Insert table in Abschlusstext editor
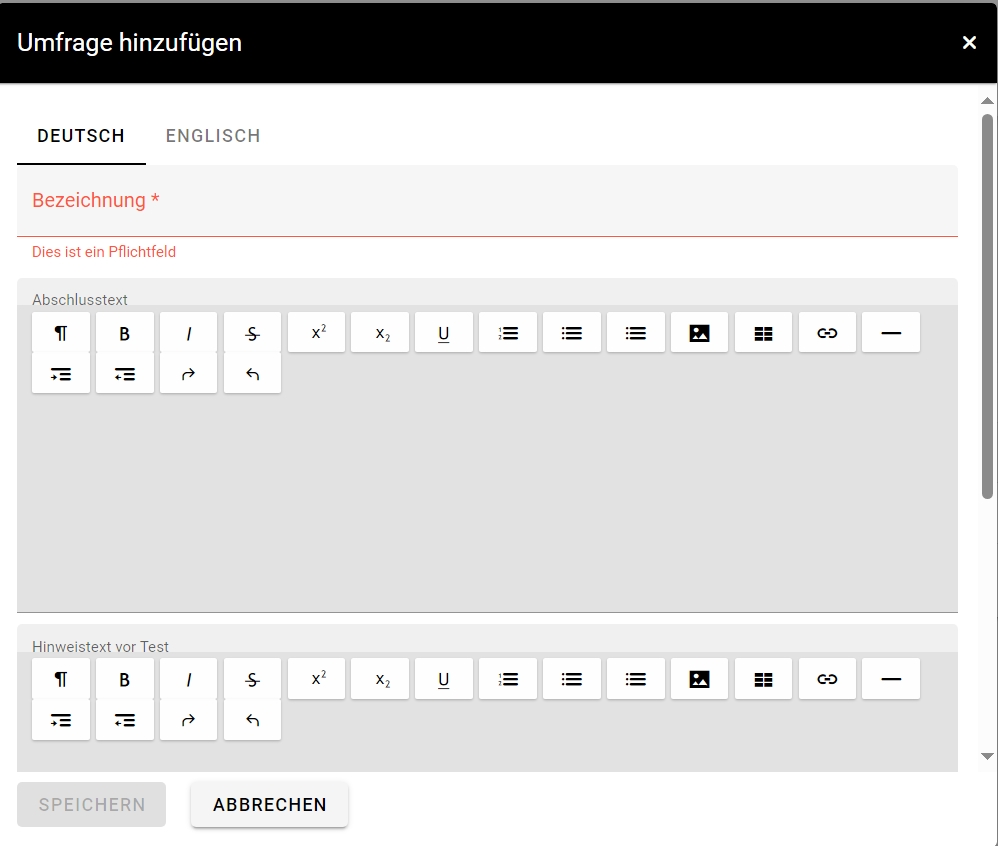This screenshot has width=998, height=846. (763, 333)
